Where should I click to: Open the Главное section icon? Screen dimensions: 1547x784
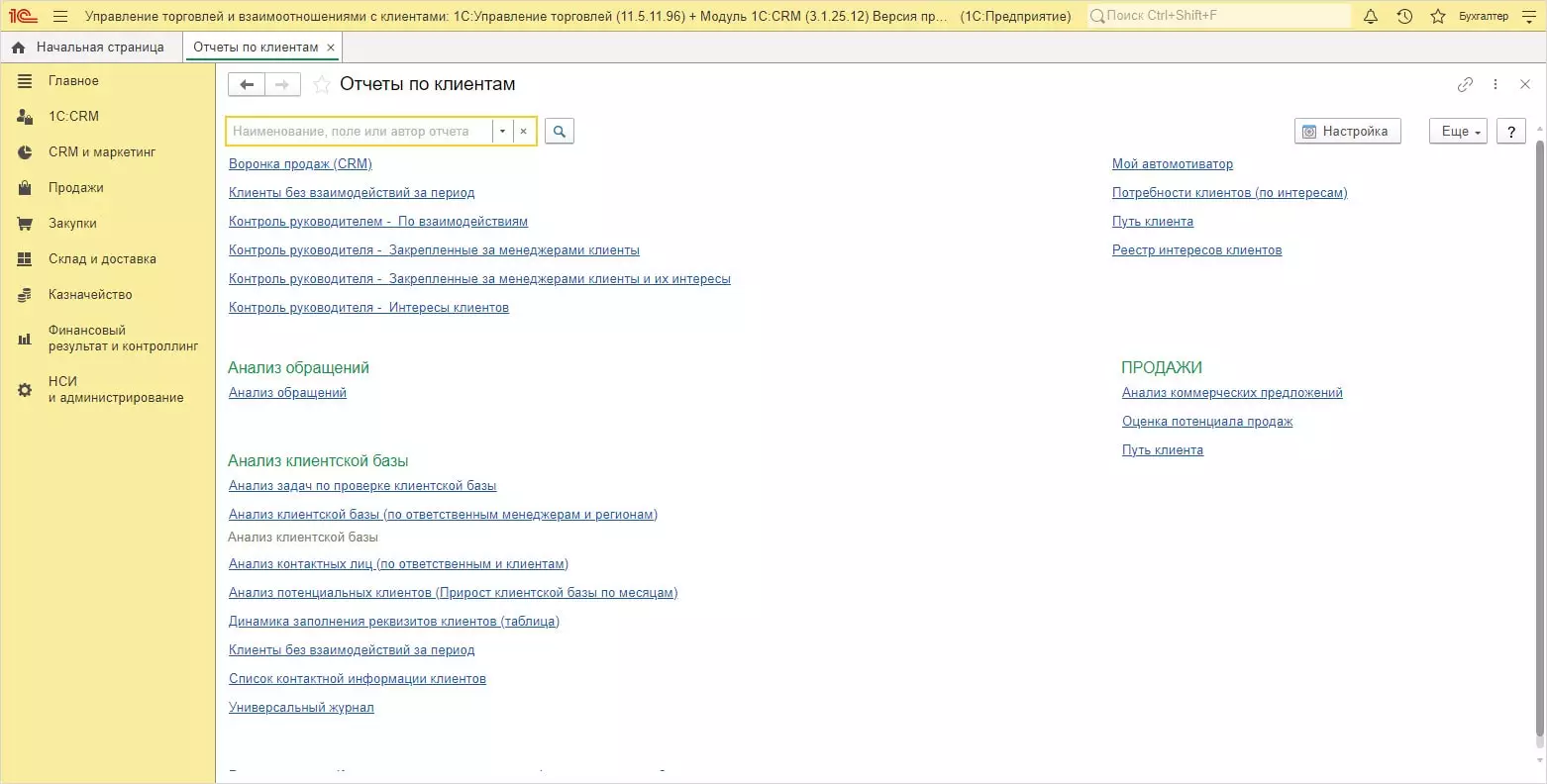(25, 81)
